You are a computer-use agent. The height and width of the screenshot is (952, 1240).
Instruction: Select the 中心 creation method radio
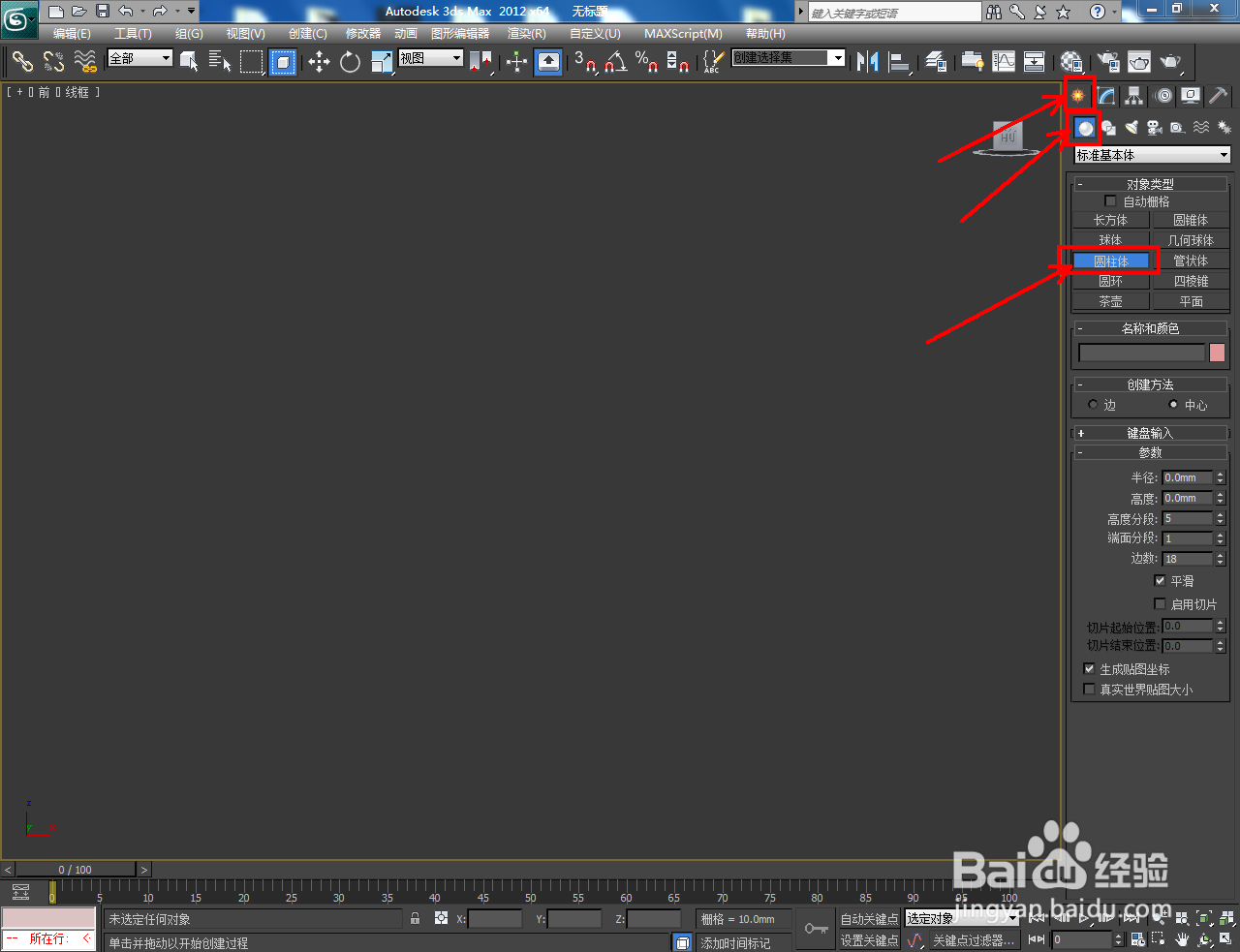1174,405
